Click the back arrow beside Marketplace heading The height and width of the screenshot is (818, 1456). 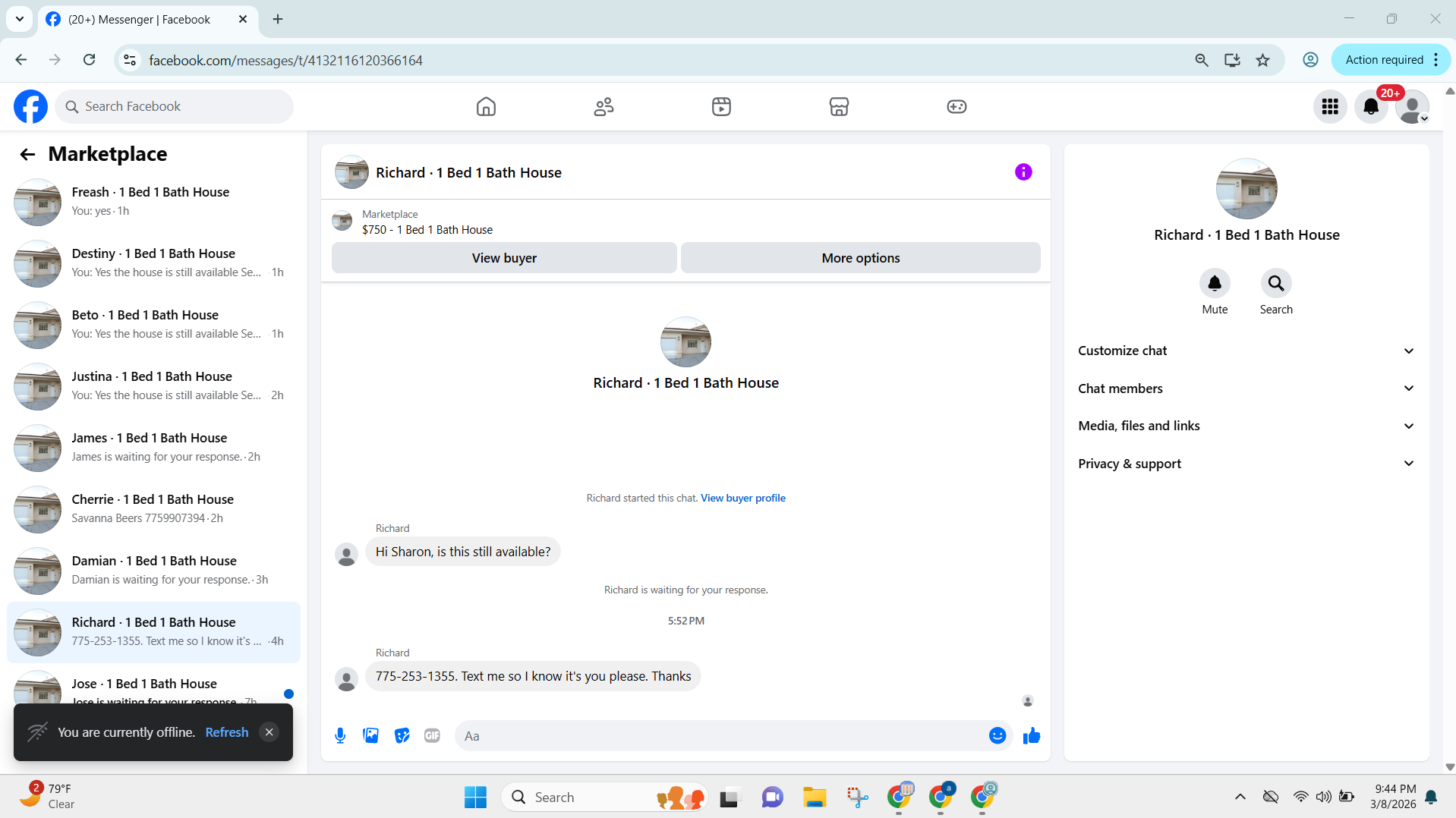[x=27, y=155]
